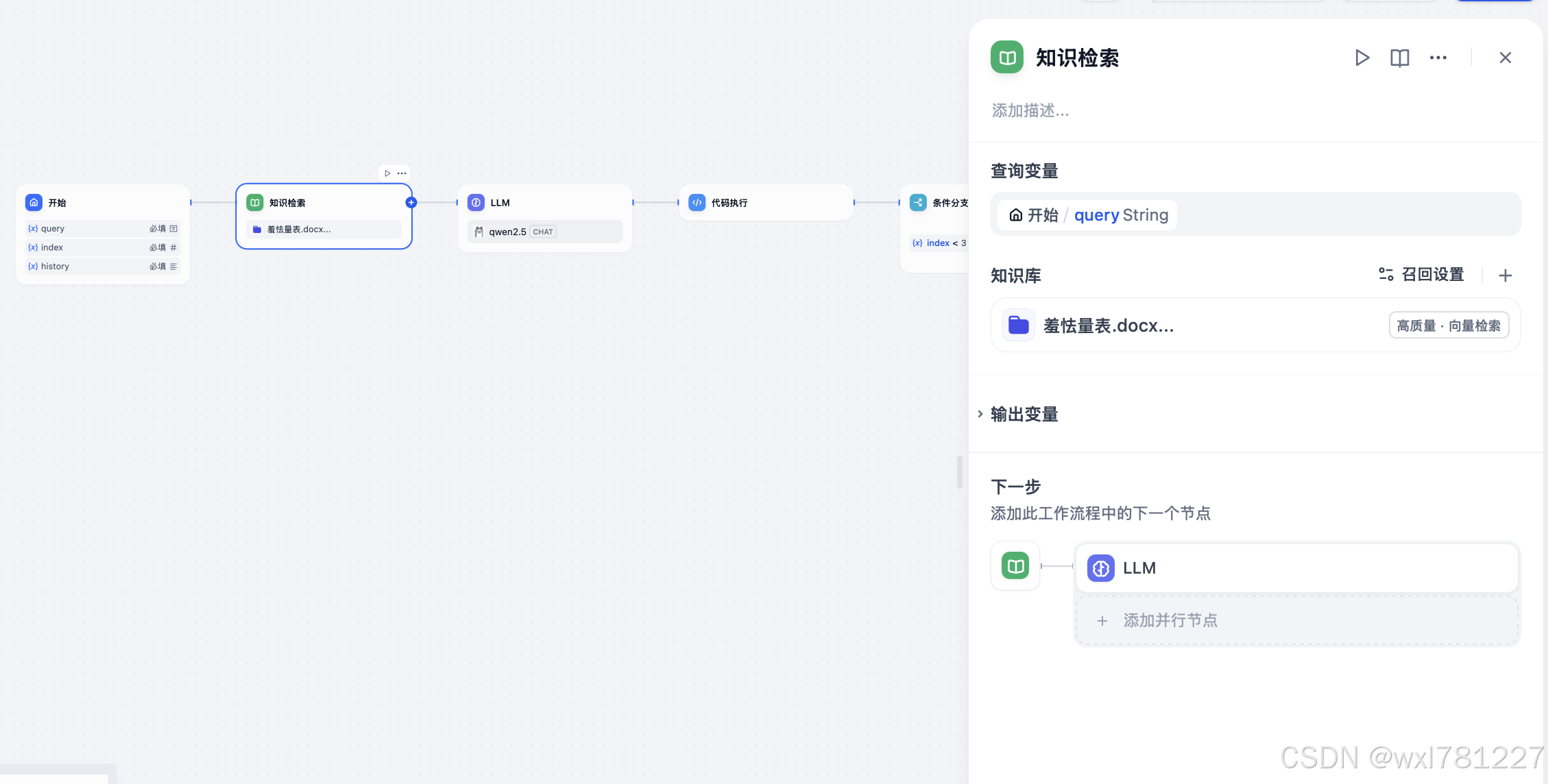Click the index < 3 condition
The image size is (1548, 784).
(x=939, y=243)
